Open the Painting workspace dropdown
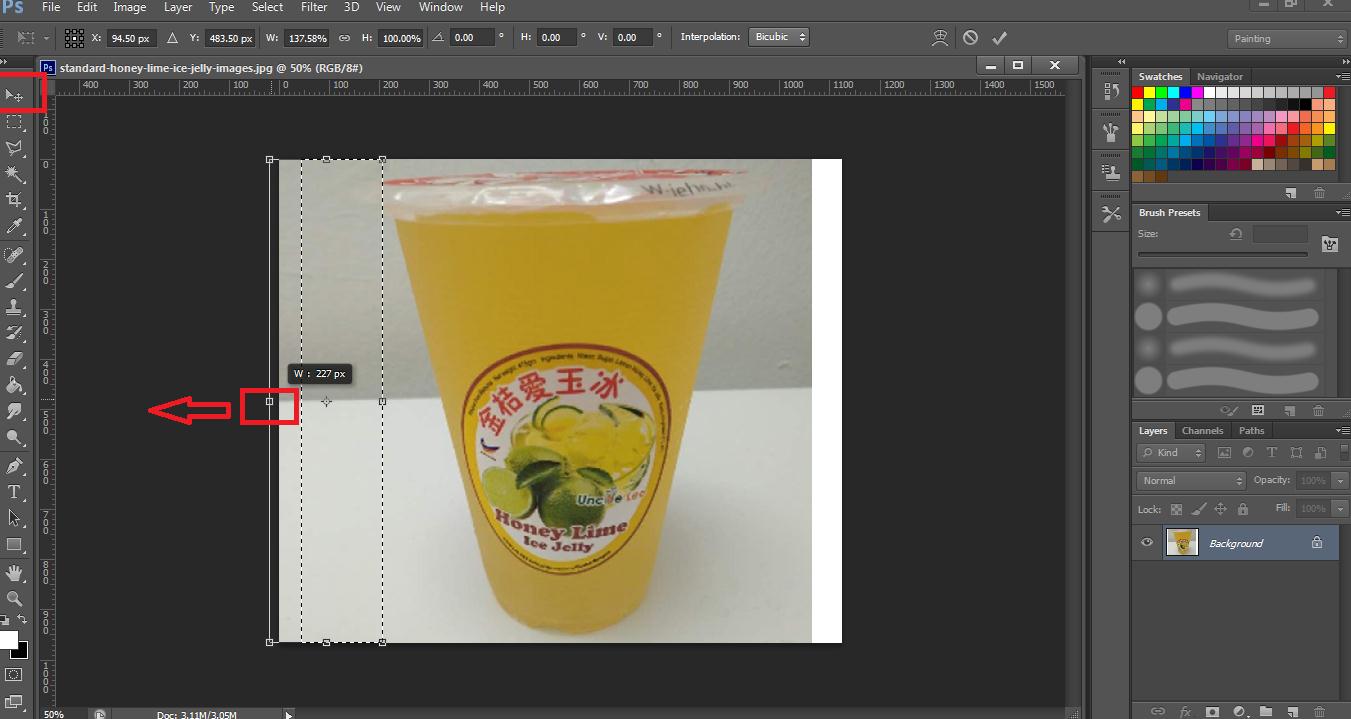 (1287, 39)
